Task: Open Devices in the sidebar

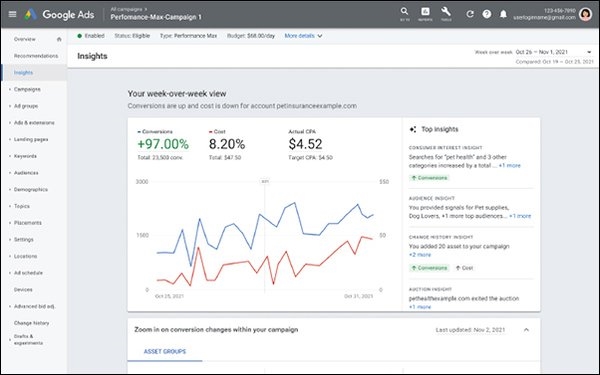Action: 23,290
